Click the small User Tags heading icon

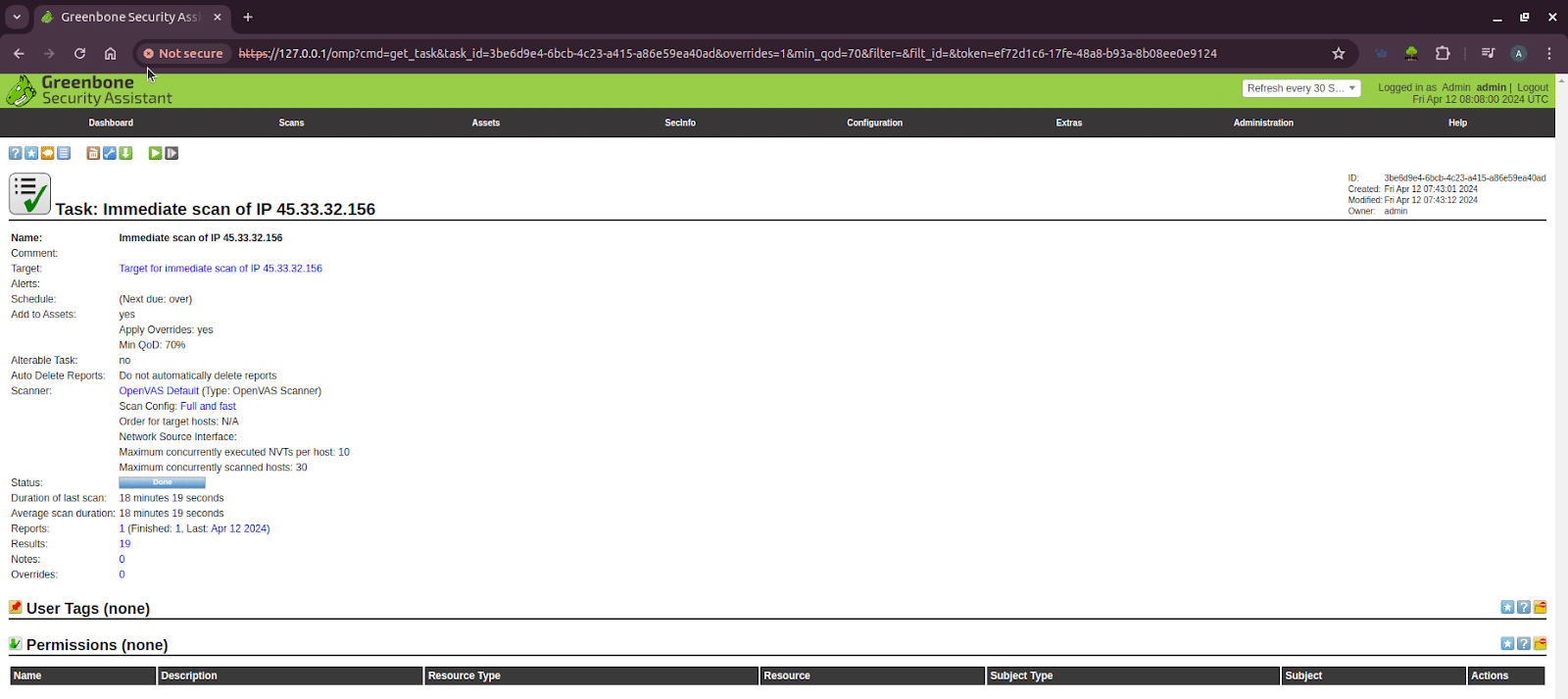tap(16, 607)
